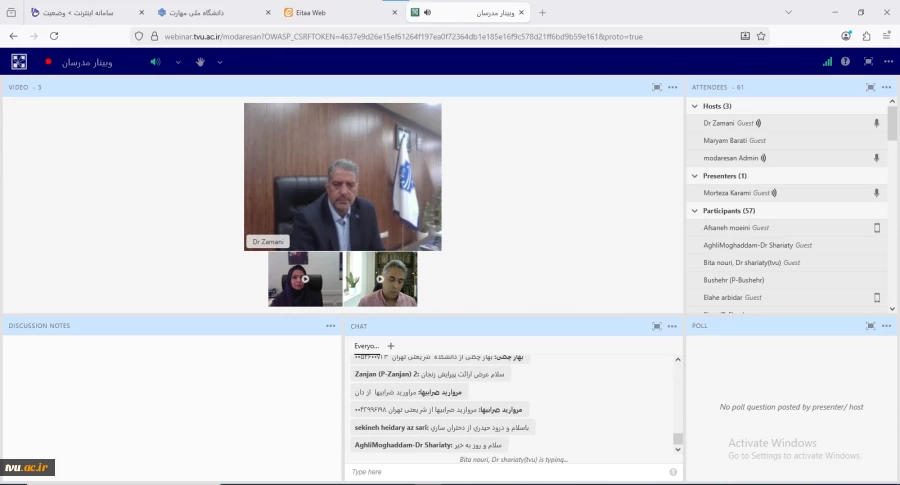
Task: Click the red recording indicator dot
Action: (x=48, y=62)
